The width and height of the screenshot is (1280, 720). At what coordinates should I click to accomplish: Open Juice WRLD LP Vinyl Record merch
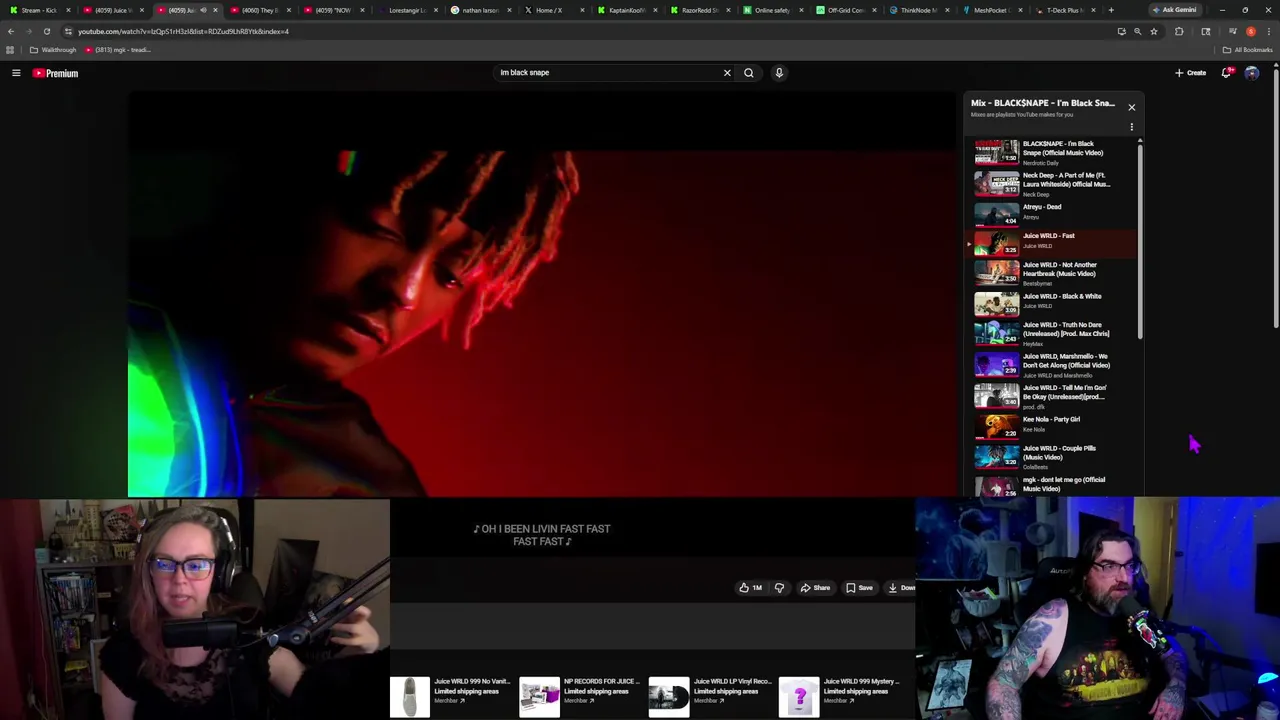pyautogui.click(x=710, y=695)
